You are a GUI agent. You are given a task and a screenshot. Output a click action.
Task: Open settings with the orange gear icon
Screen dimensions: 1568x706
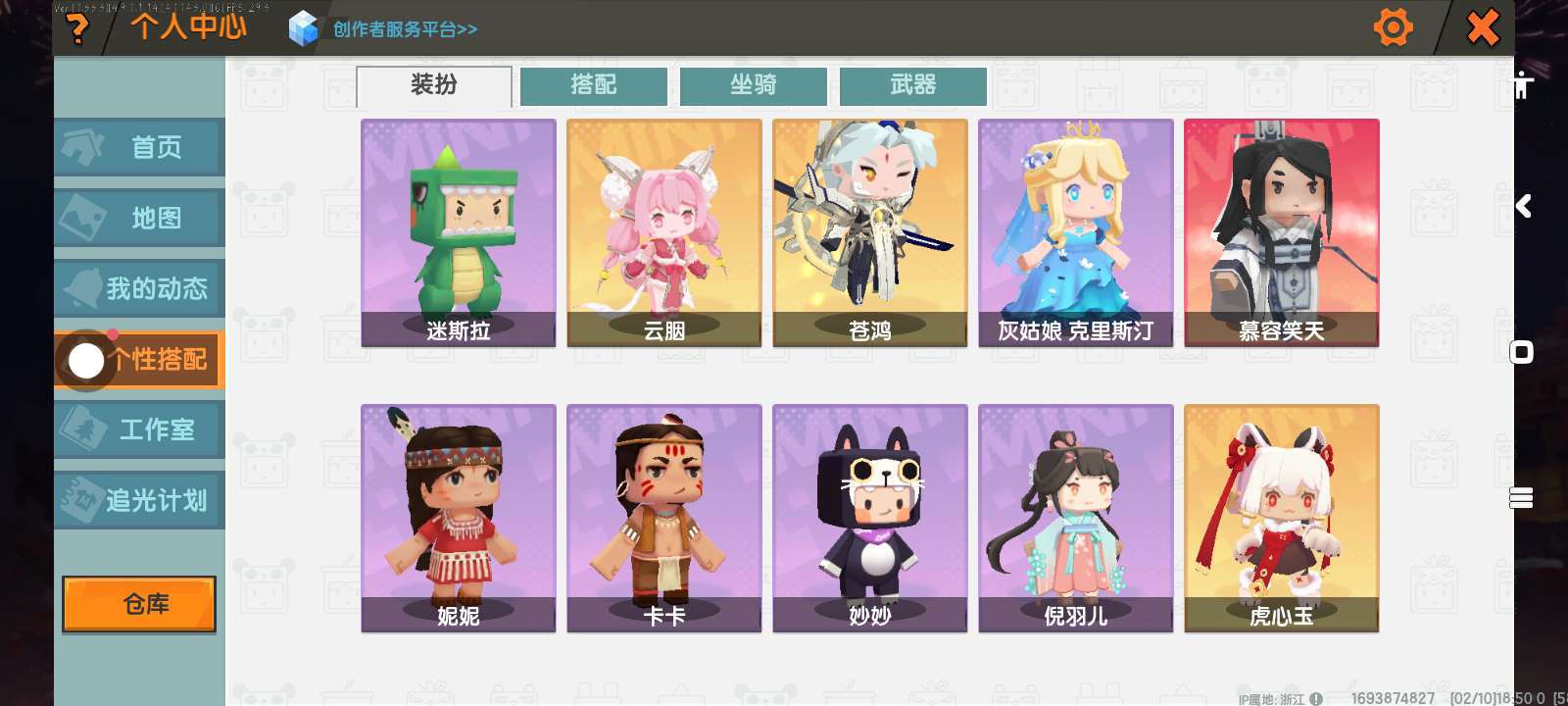[1393, 27]
